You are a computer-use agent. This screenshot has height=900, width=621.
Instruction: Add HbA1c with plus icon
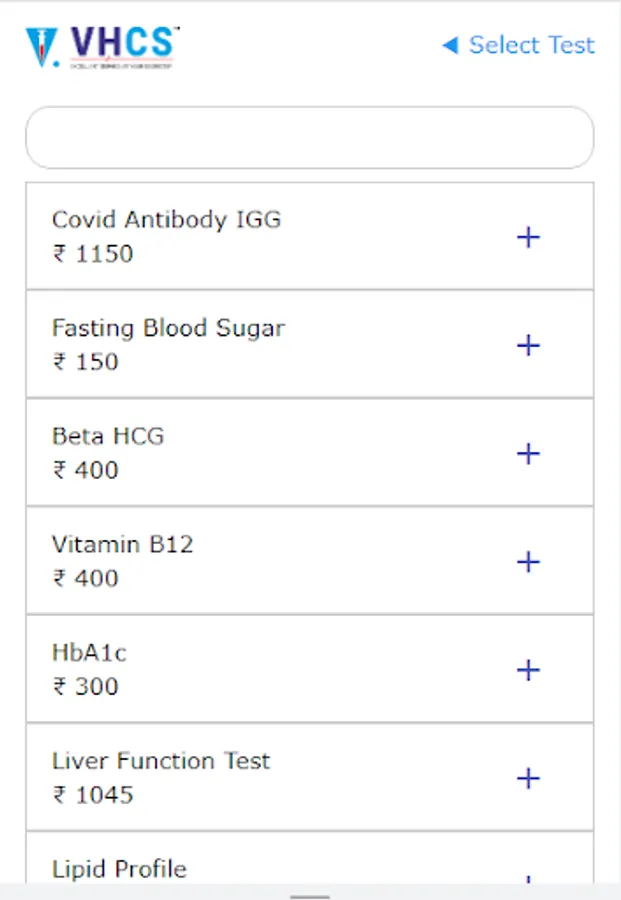click(x=528, y=670)
